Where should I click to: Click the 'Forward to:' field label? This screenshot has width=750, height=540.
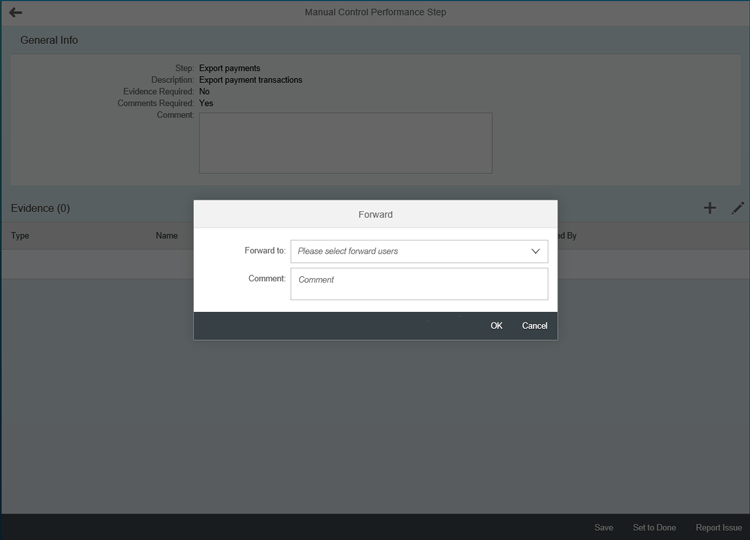(265, 251)
